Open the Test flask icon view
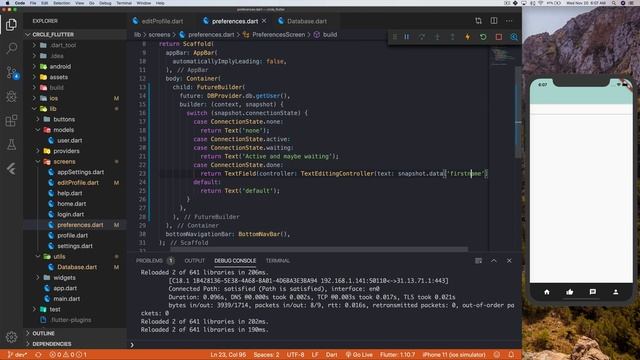 pos(11,144)
